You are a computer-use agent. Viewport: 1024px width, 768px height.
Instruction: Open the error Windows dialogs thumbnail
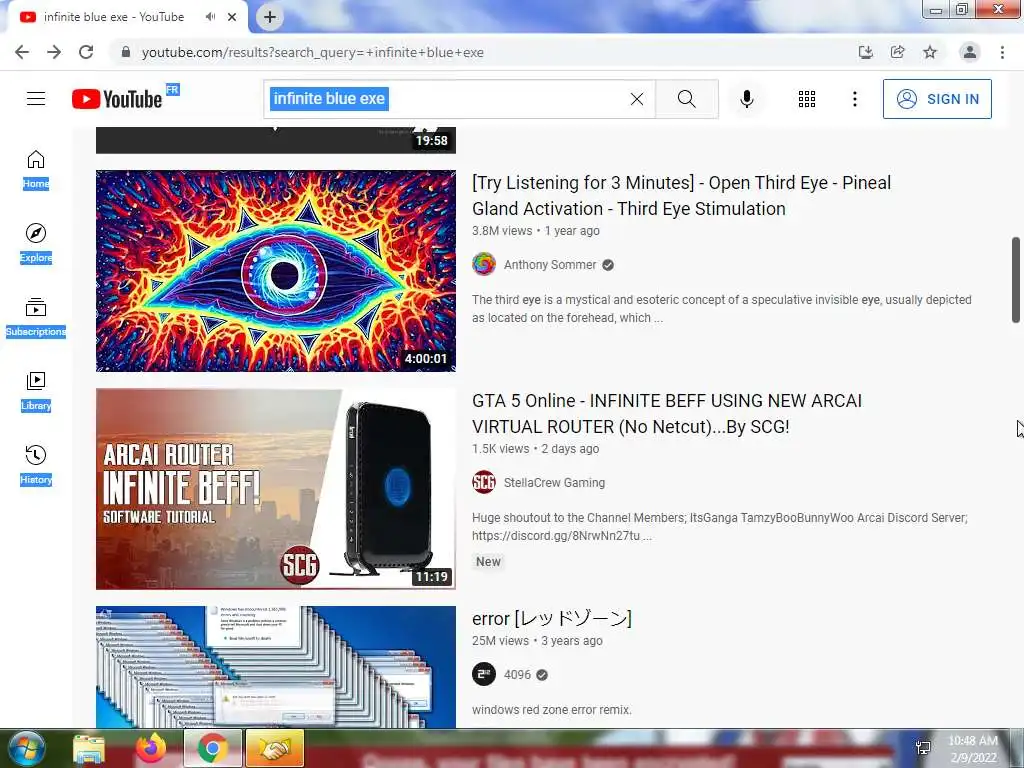pyautogui.click(x=276, y=667)
